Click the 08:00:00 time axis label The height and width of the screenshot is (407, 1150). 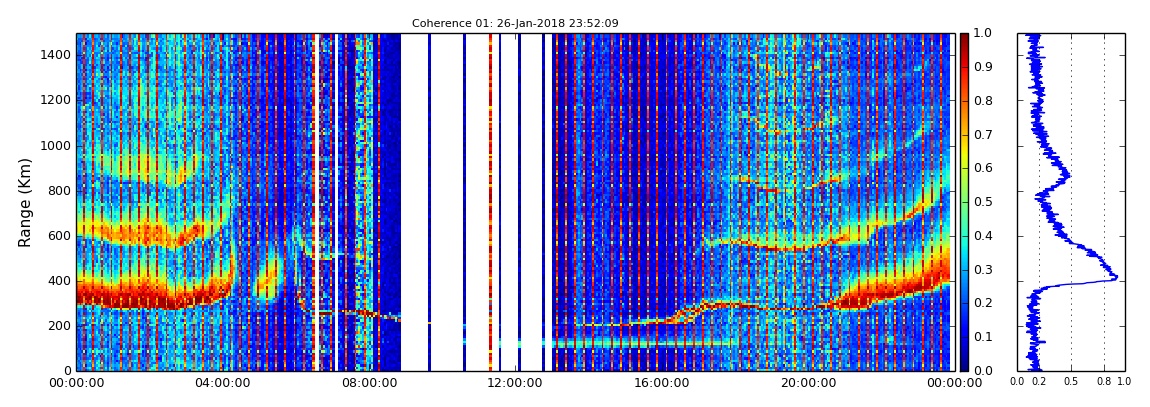coord(368,383)
